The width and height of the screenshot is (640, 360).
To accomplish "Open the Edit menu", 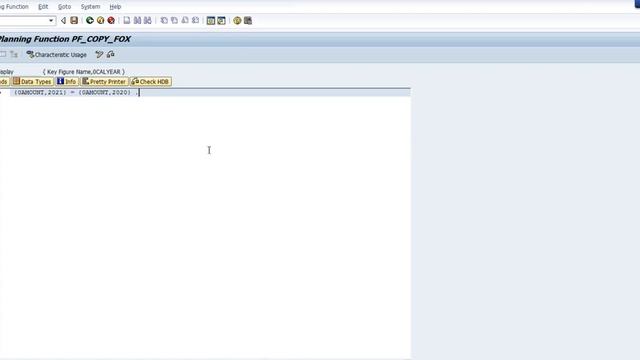I will coord(43,7).
